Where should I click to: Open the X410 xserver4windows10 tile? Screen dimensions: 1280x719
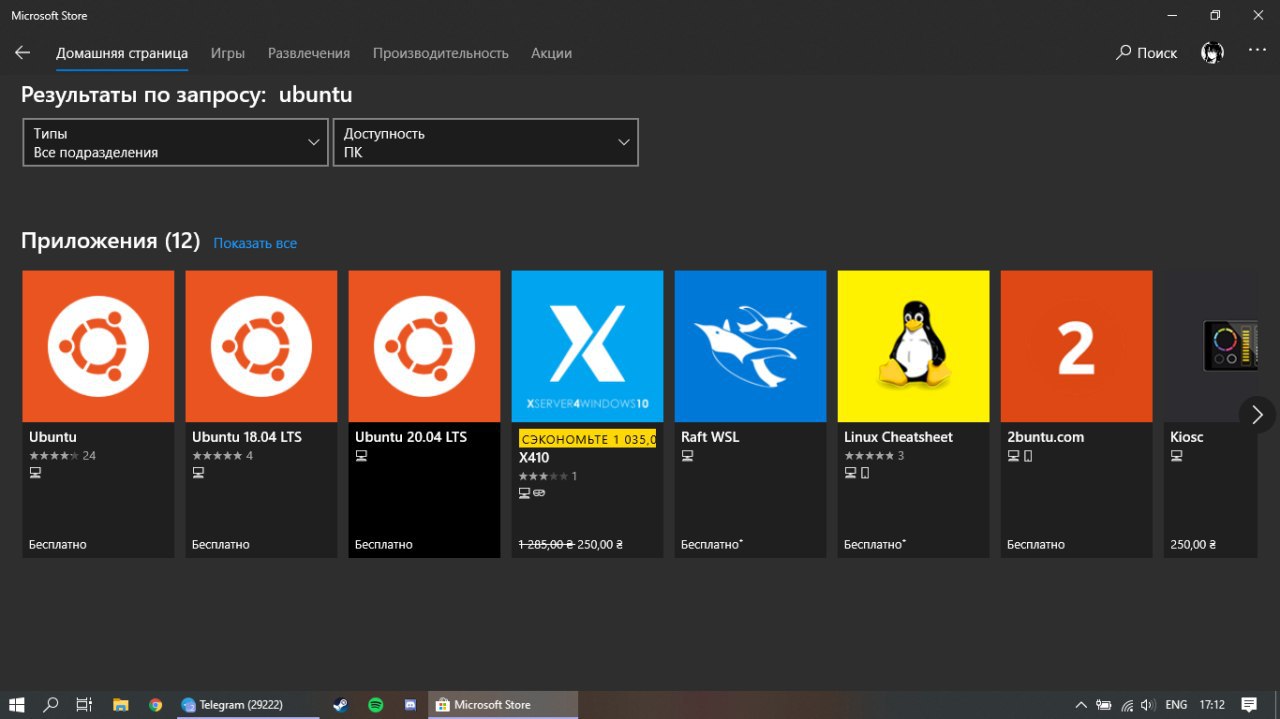[587, 346]
